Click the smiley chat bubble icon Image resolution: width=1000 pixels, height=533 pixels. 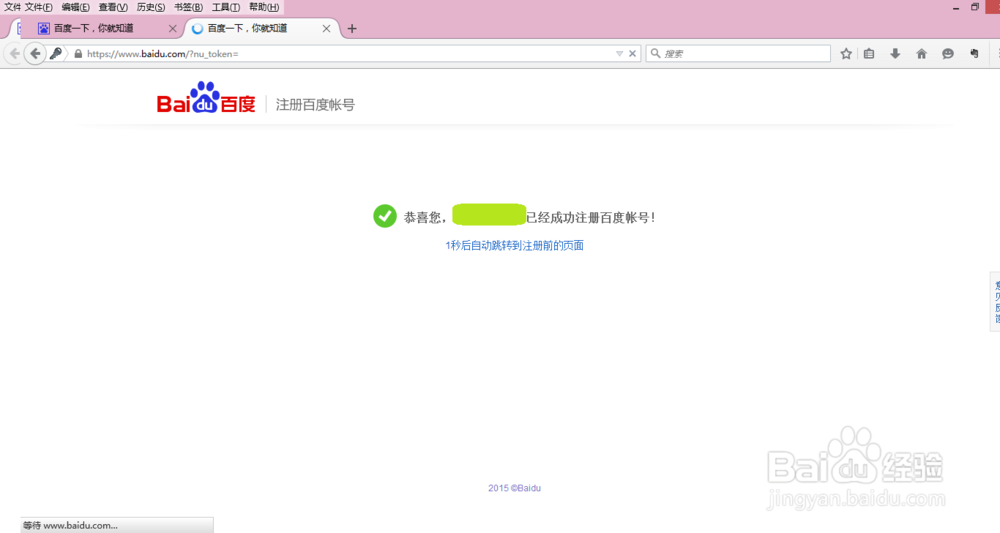click(x=948, y=54)
